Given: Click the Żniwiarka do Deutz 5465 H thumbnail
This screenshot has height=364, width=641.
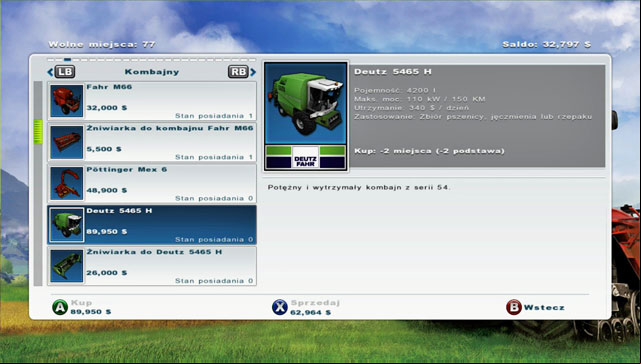Looking at the screenshot, I should 66,266.
